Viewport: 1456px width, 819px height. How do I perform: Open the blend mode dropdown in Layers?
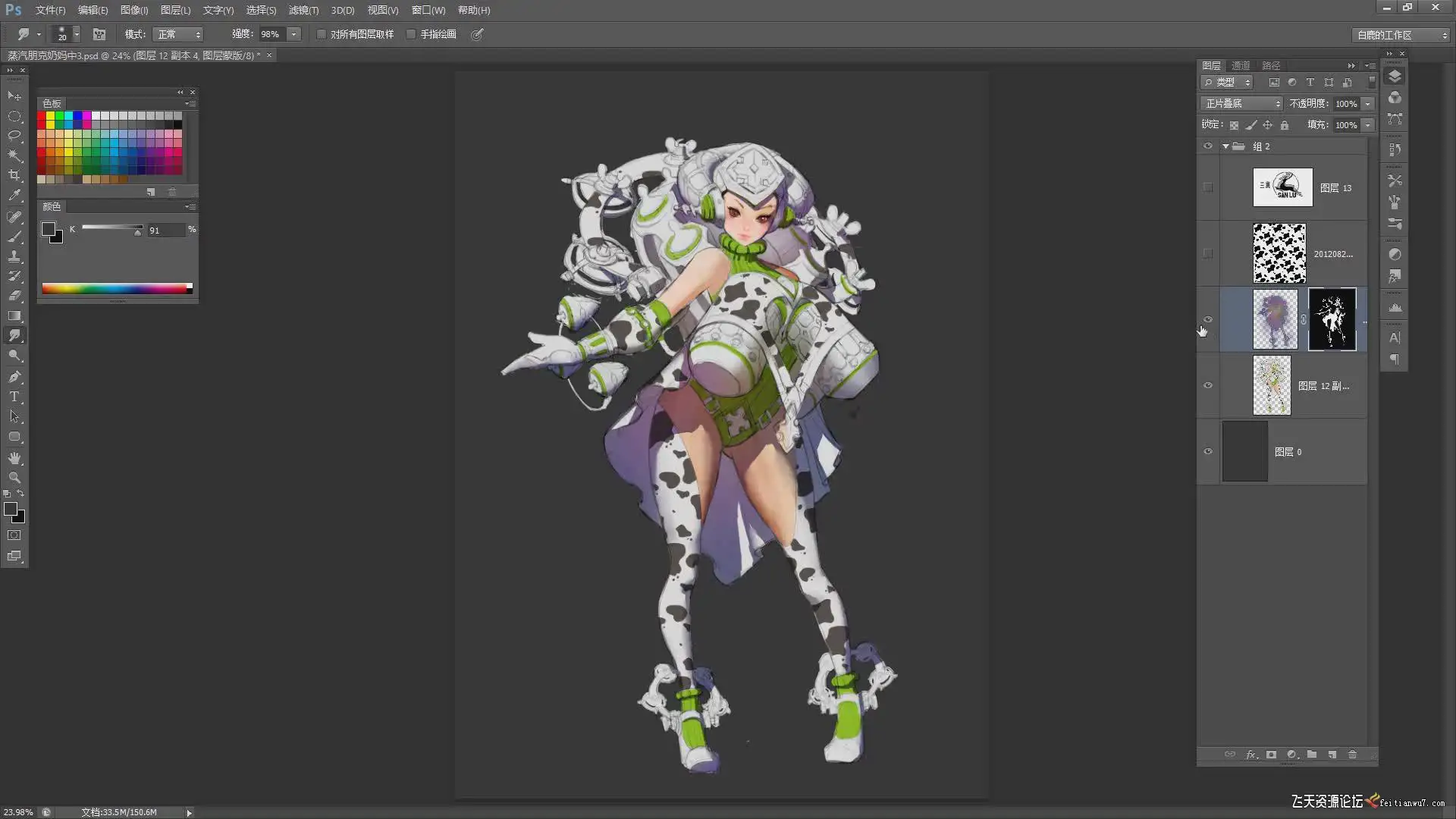1241,104
